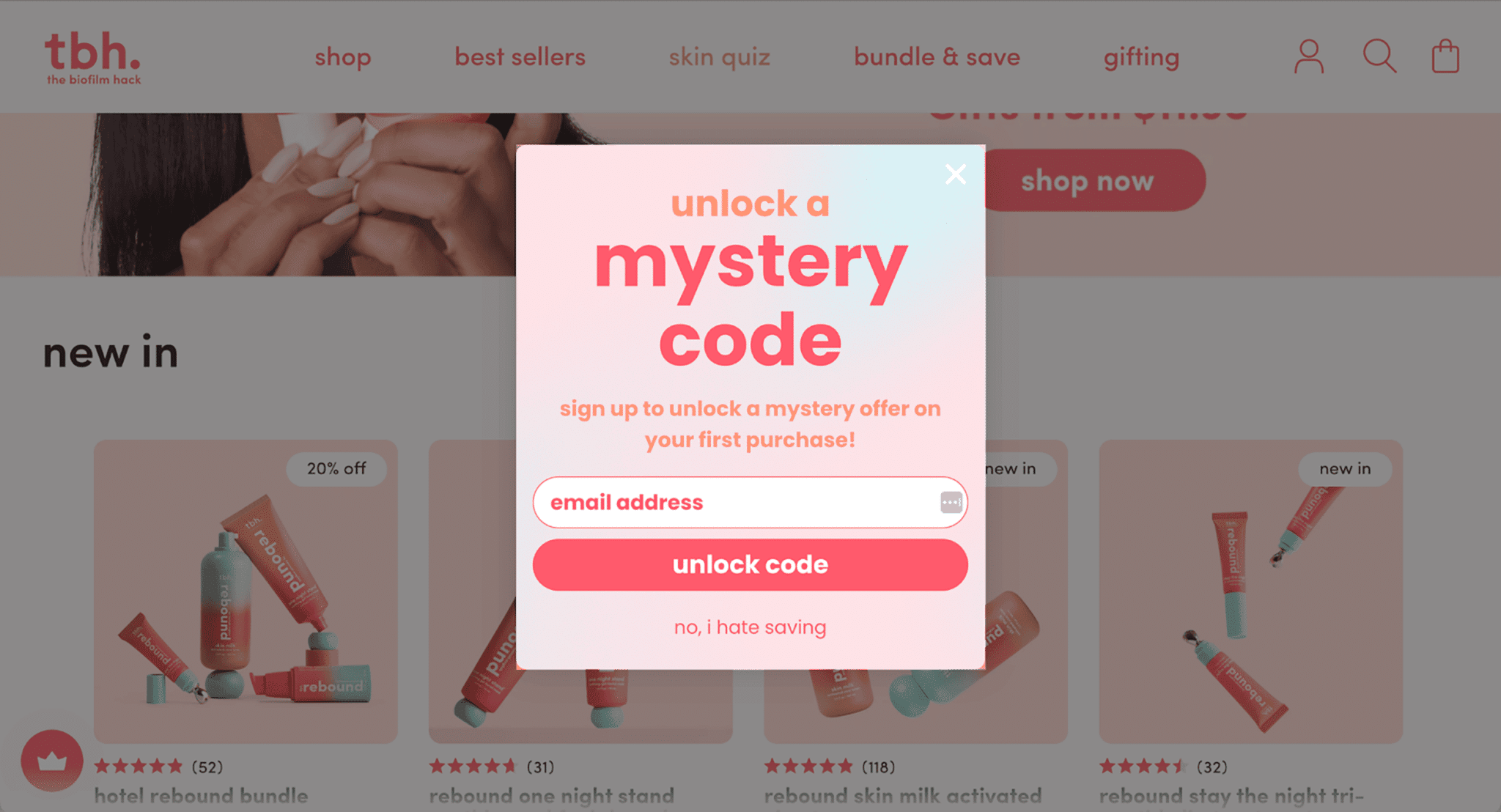Enter email in the email address field

749,502
